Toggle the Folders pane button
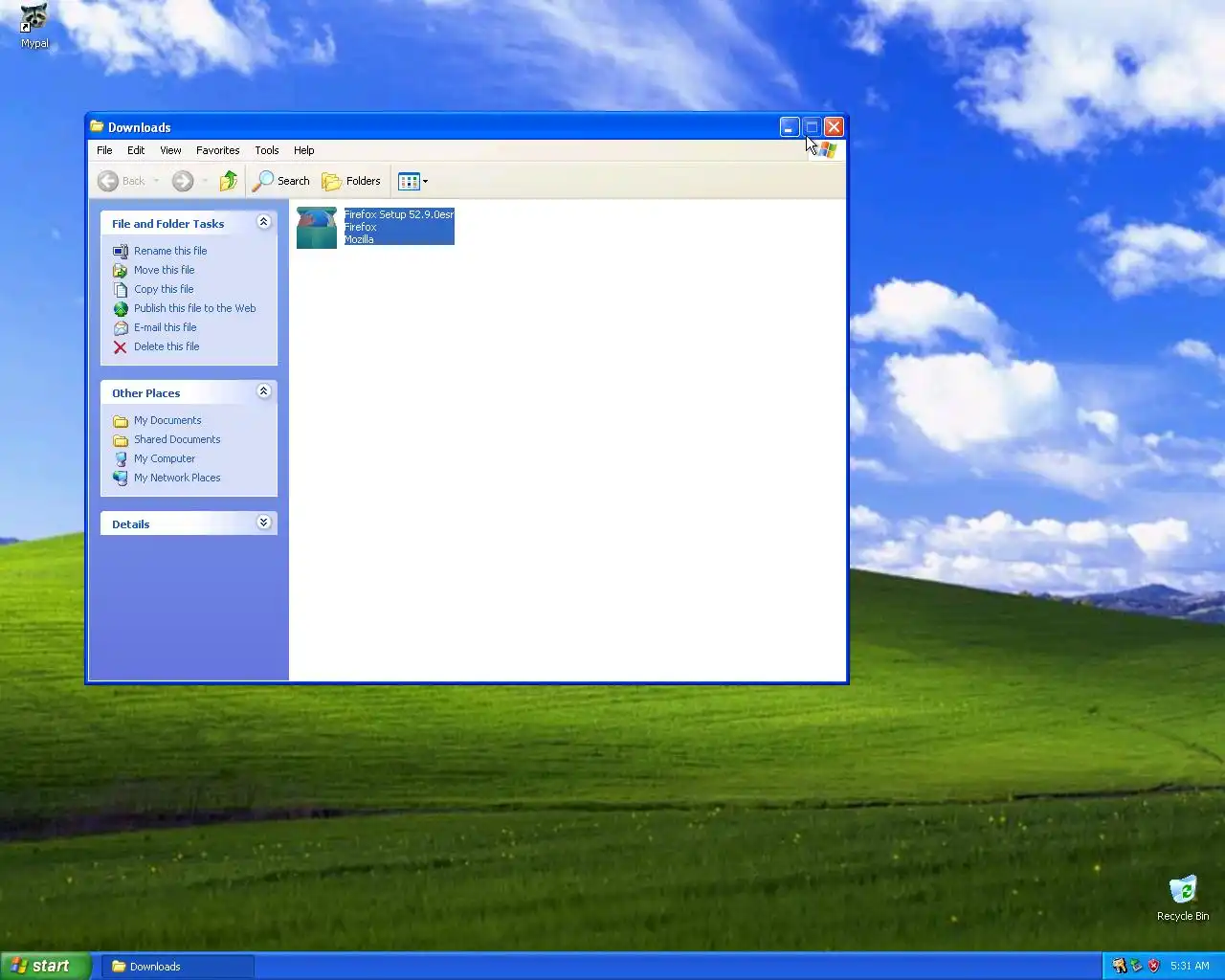The image size is (1225, 980). 351,181
